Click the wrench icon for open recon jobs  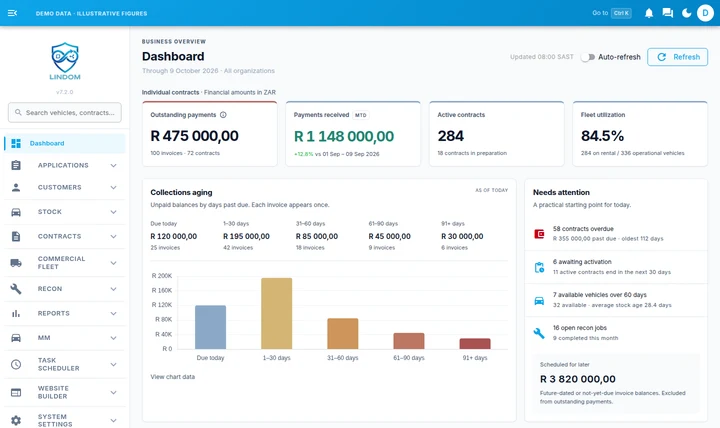(539, 333)
